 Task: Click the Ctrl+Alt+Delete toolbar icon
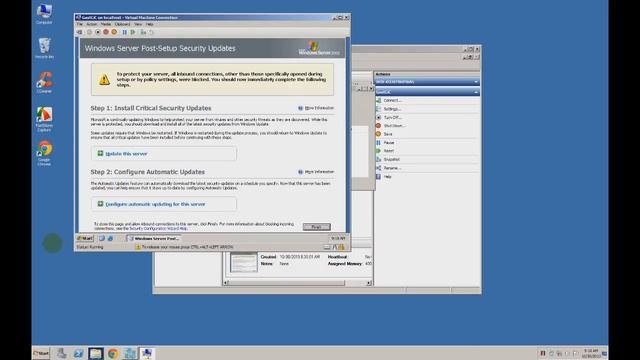pos(80,32)
